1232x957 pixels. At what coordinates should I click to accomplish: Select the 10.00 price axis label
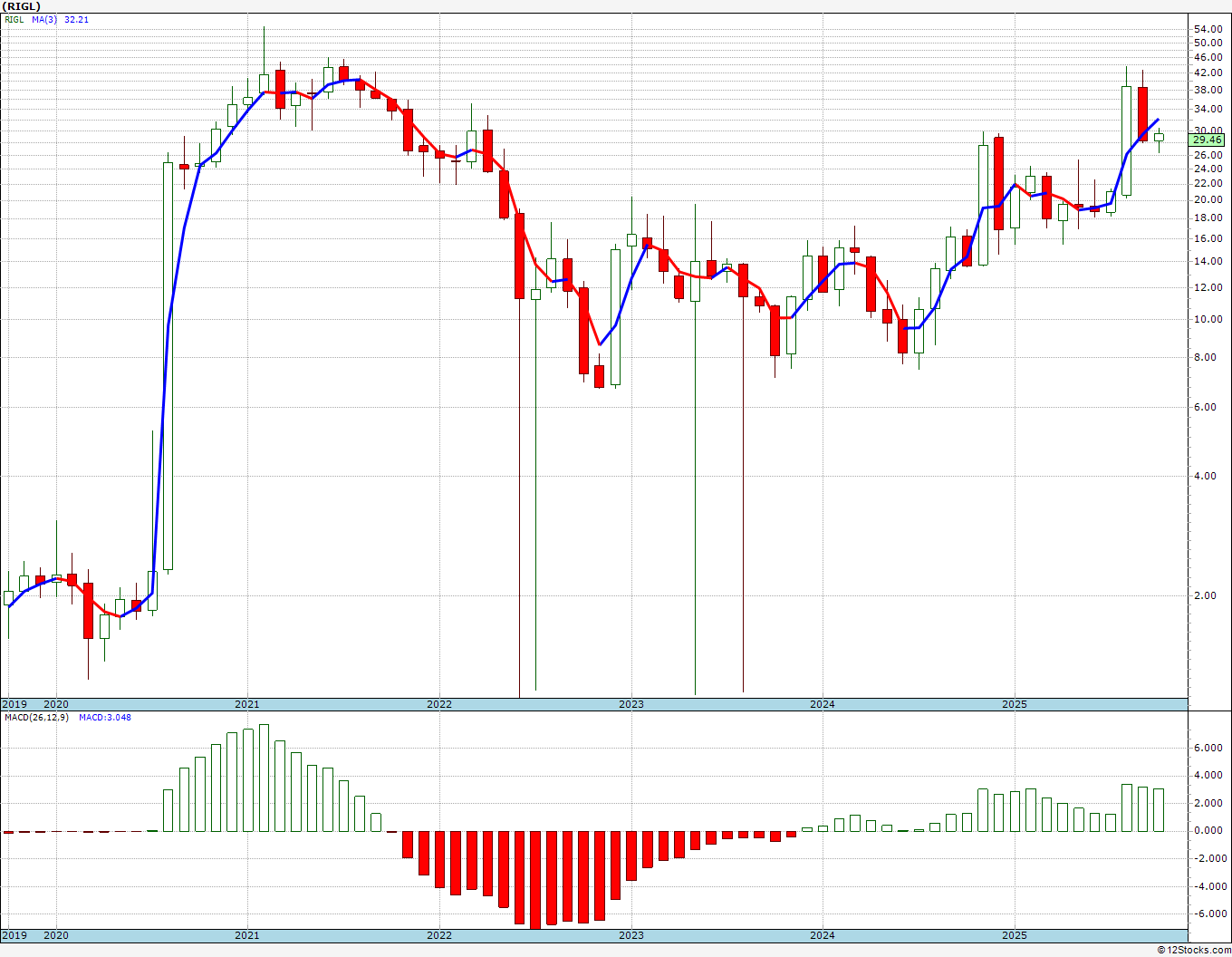click(x=1208, y=319)
